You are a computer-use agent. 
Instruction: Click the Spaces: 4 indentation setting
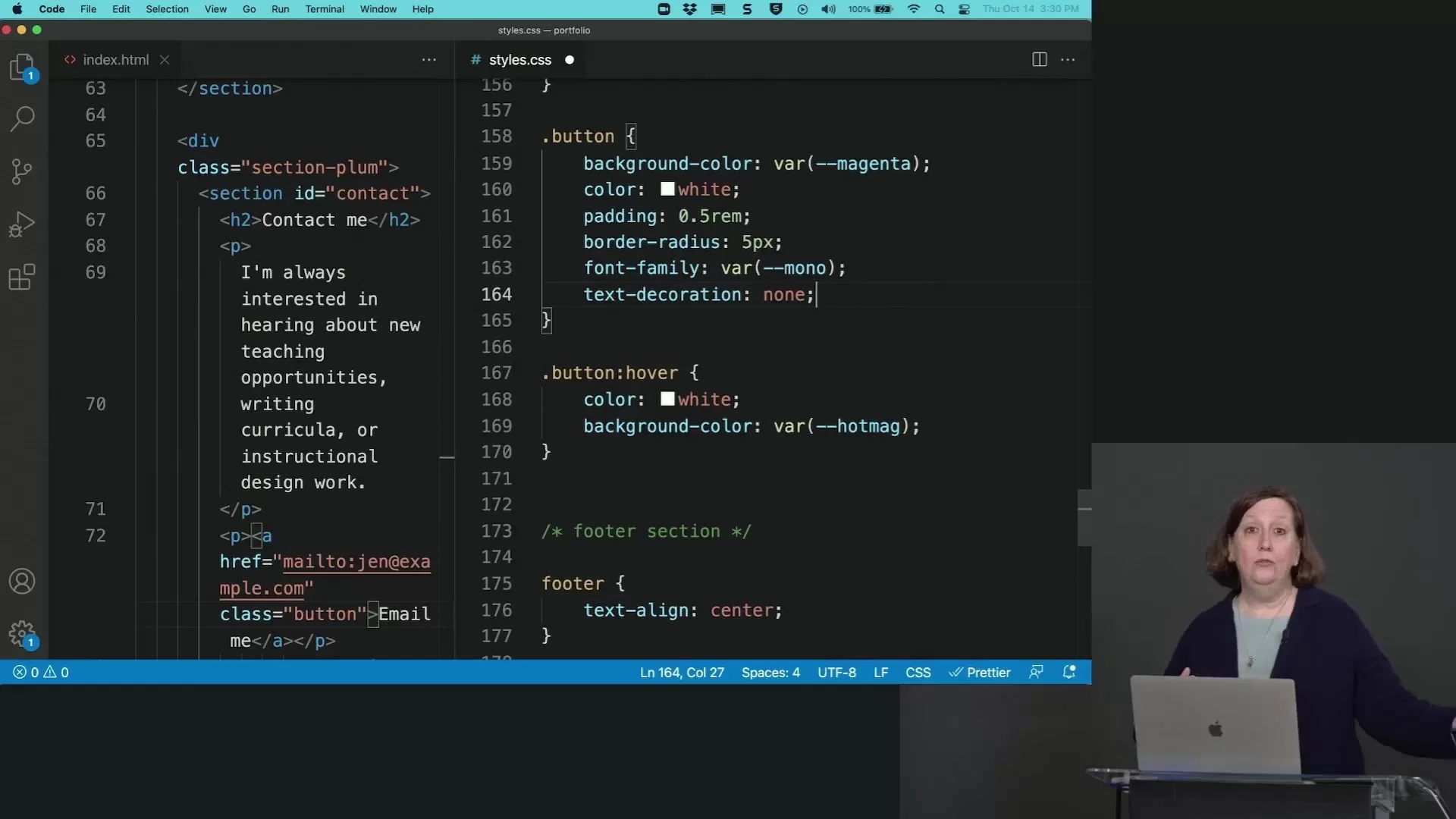(x=770, y=673)
